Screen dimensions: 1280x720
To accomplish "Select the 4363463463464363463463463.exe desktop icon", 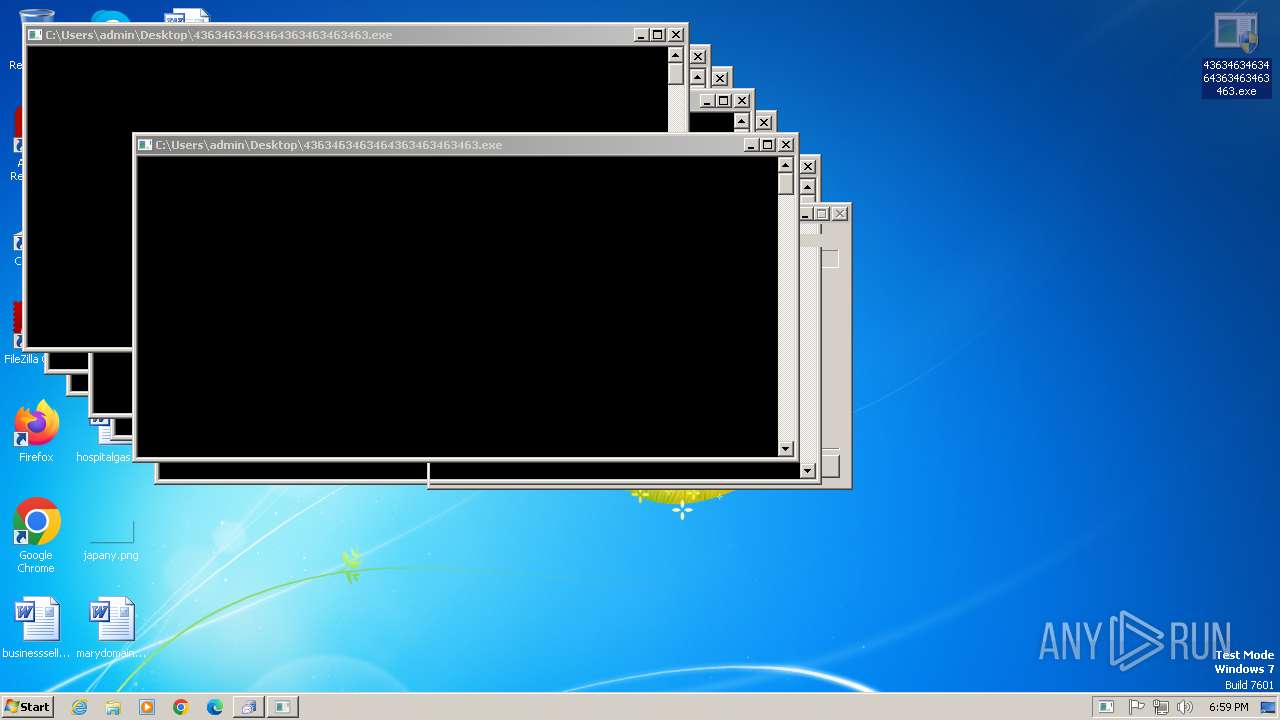I will click(x=1236, y=55).
